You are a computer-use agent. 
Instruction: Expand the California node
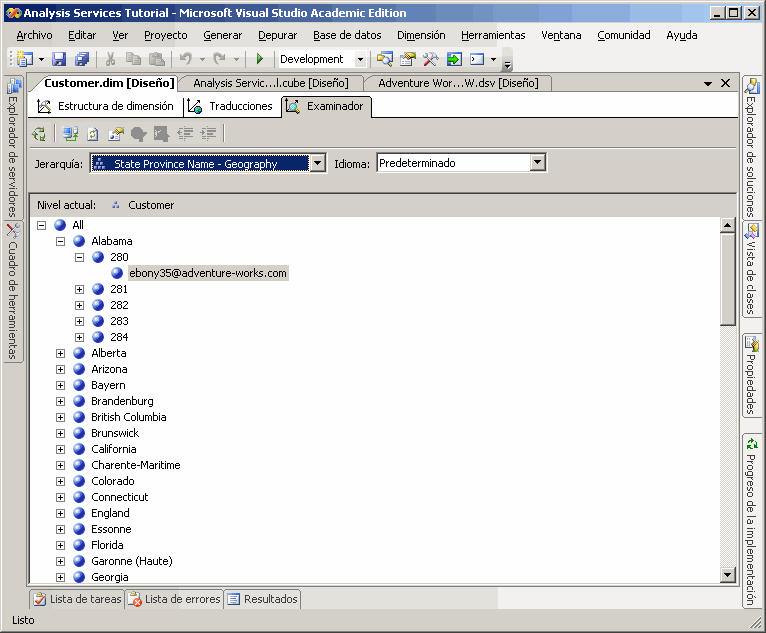60,449
